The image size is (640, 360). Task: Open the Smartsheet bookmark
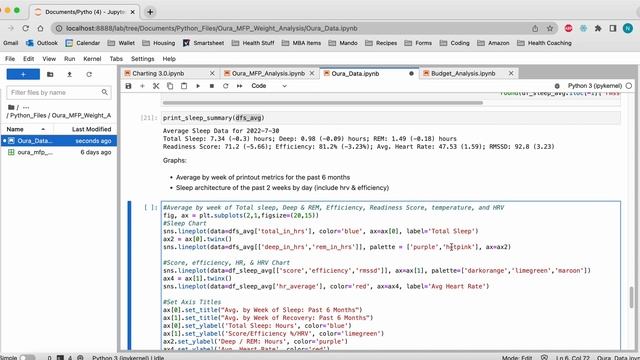203,43
